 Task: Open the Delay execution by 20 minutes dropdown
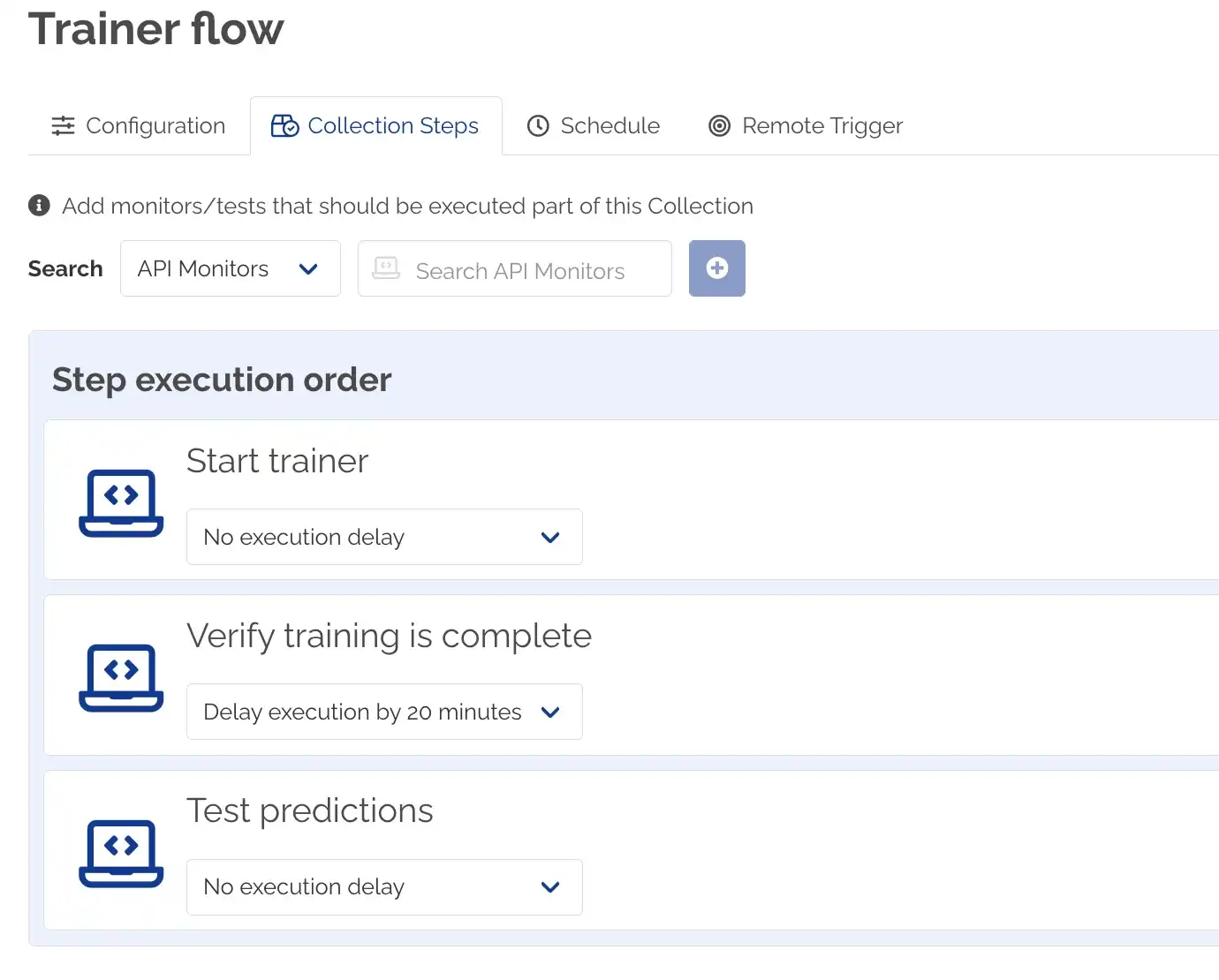click(384, 712)
